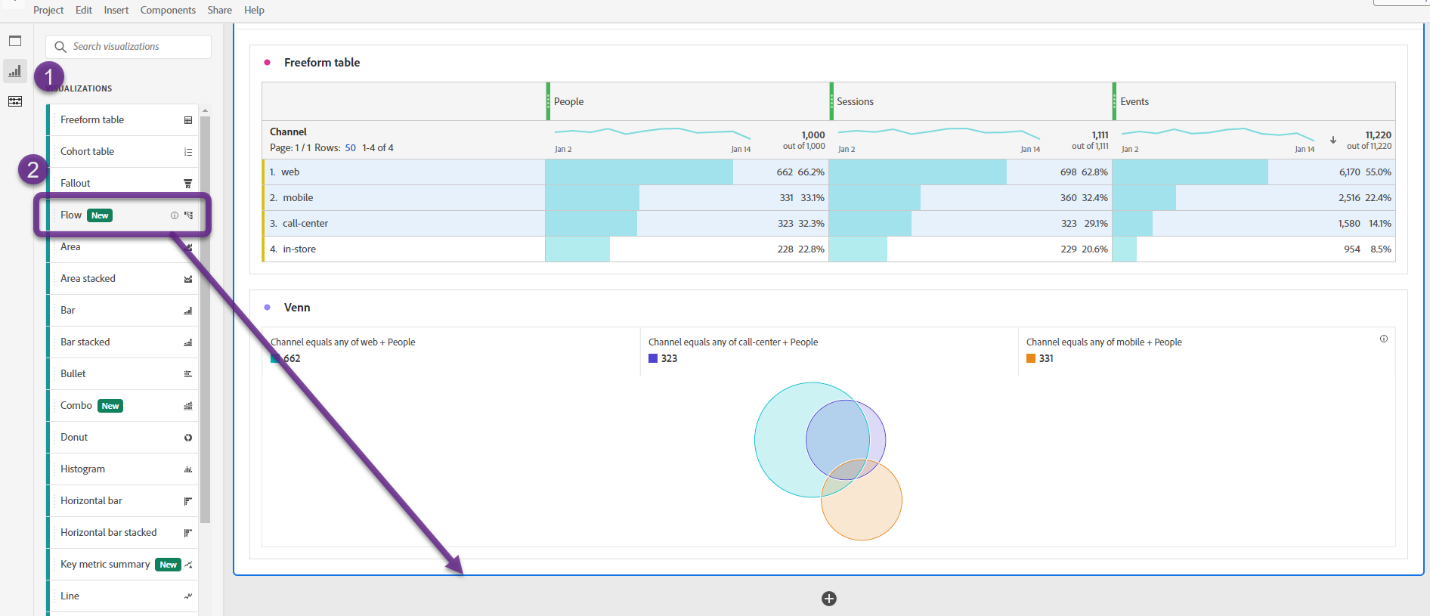This screenshot has width=1430, height=616.
Task: Add a blank panel with the plus button
Action: pos(829,599)
